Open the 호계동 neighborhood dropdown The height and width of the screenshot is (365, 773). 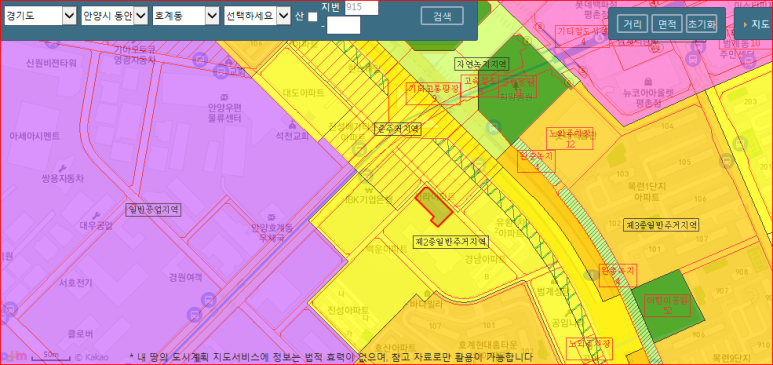pos(186,16)
